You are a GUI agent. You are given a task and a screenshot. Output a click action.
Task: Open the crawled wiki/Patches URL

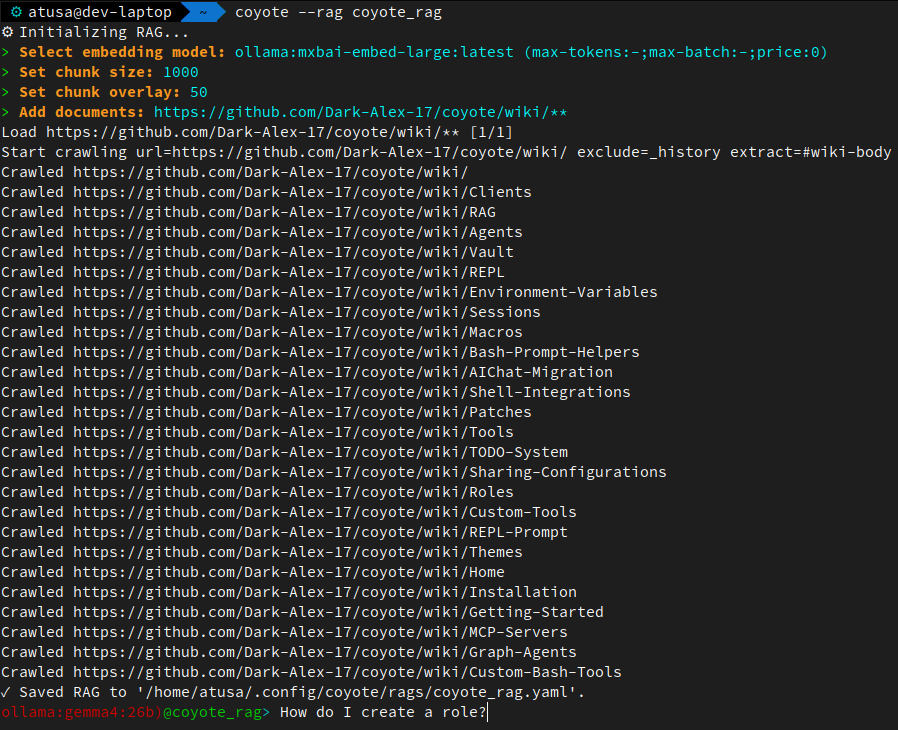pos(302,412)
